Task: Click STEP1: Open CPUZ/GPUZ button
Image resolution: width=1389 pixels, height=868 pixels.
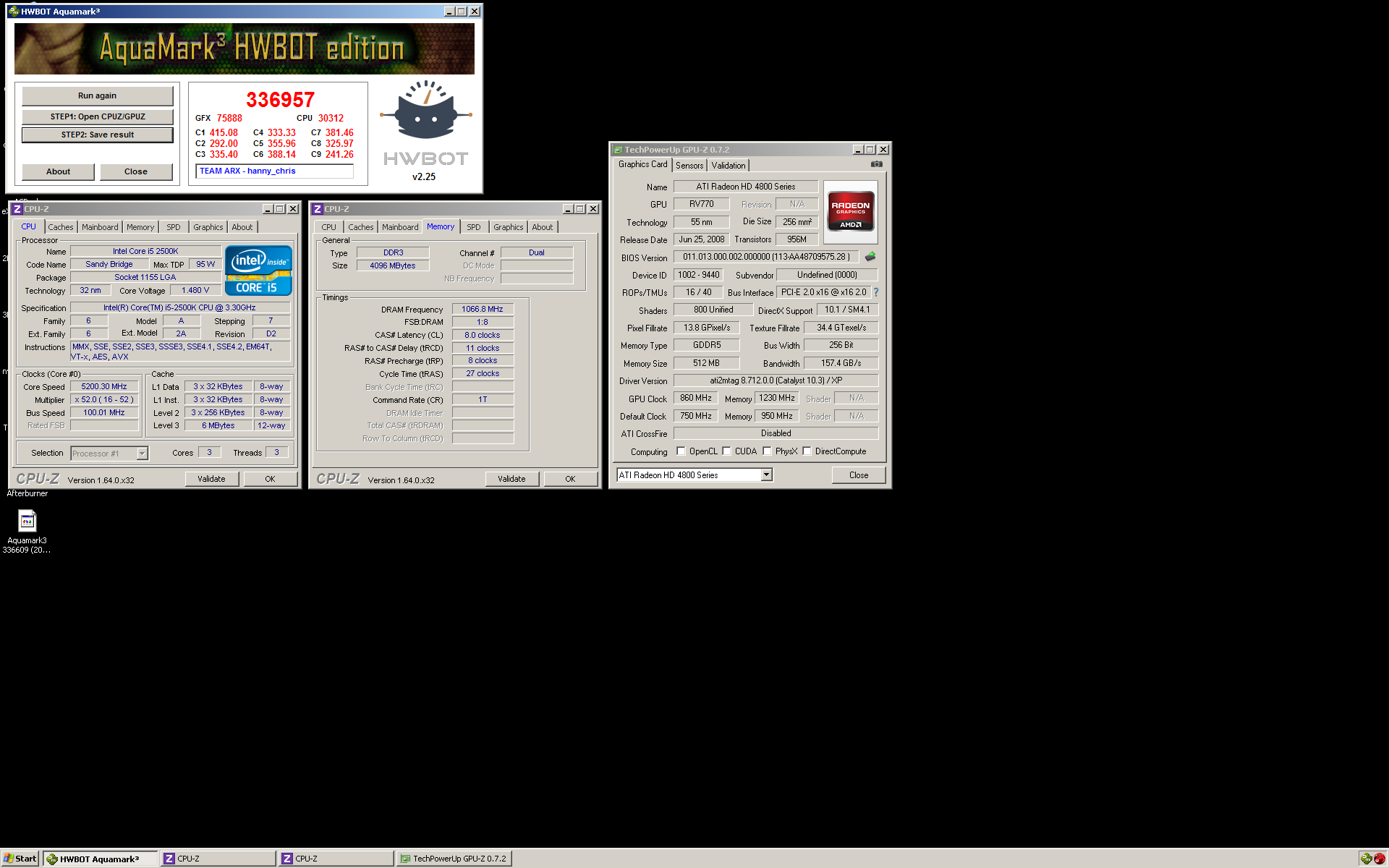Action: click(98, 116)
